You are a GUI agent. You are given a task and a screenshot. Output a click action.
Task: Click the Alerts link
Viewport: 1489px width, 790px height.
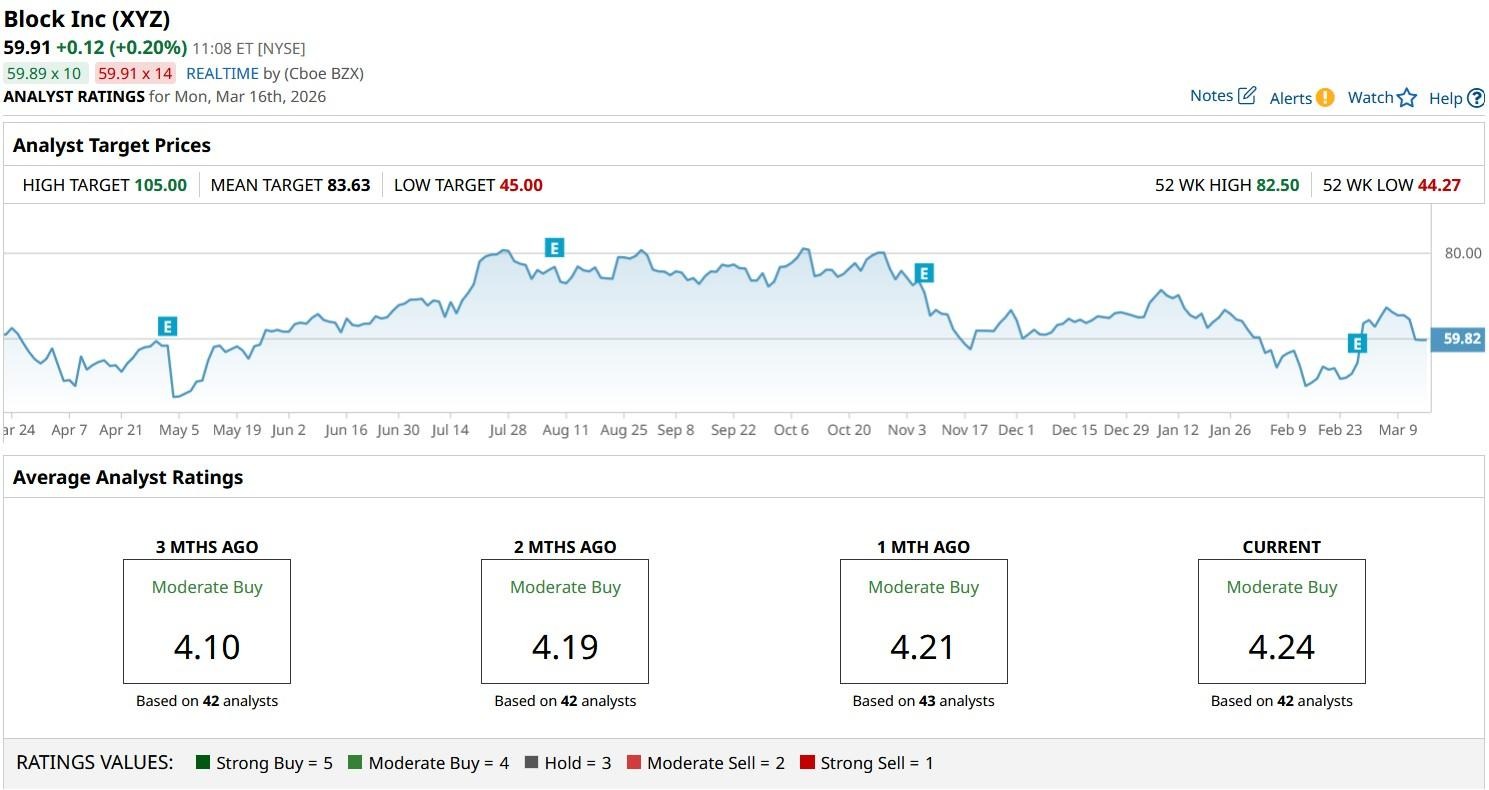point(1290,98)
